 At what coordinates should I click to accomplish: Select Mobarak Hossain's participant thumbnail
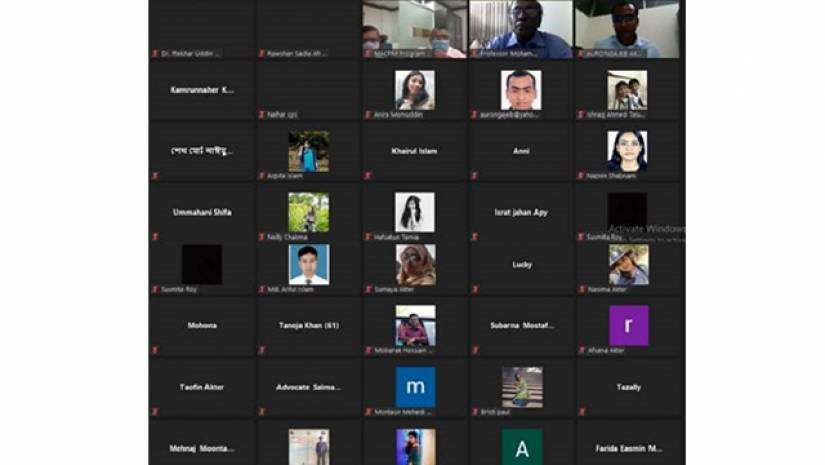pos(415,326)
